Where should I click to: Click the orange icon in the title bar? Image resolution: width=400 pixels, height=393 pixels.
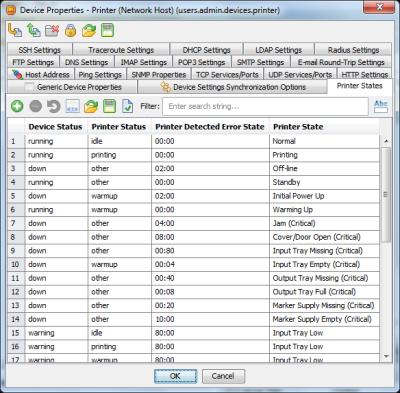pos(11,10)
